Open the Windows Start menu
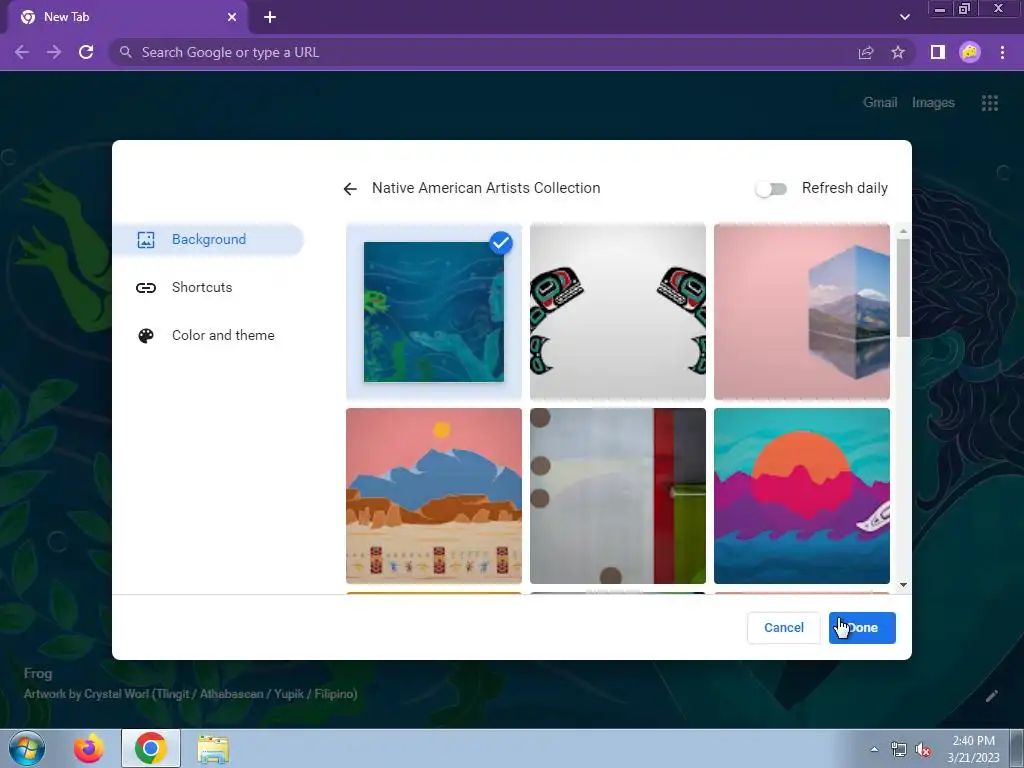 27,748
